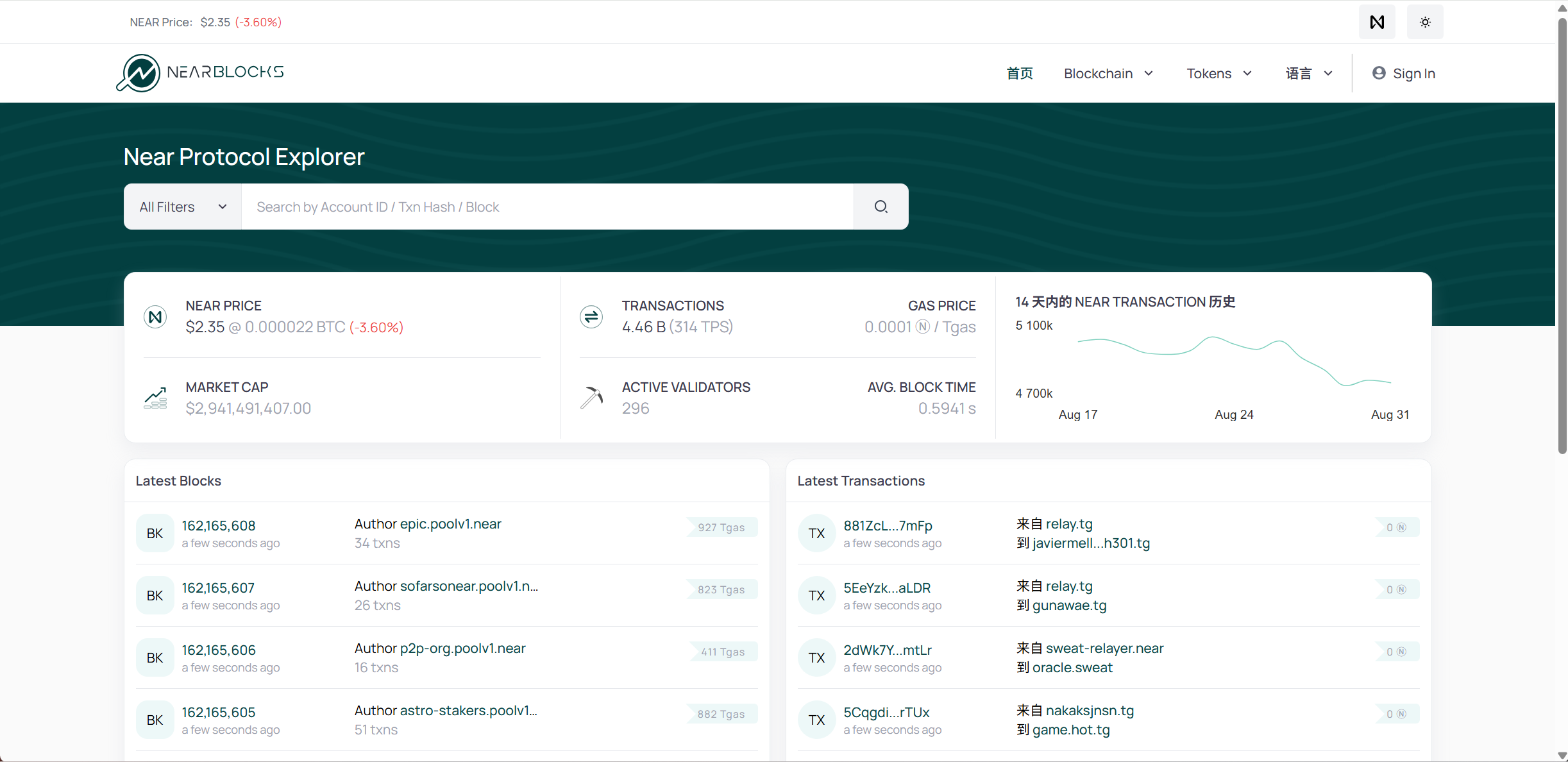Open author p2p-org.poolv1.near
Screen dimensions: 1568x762
point(462,648)
